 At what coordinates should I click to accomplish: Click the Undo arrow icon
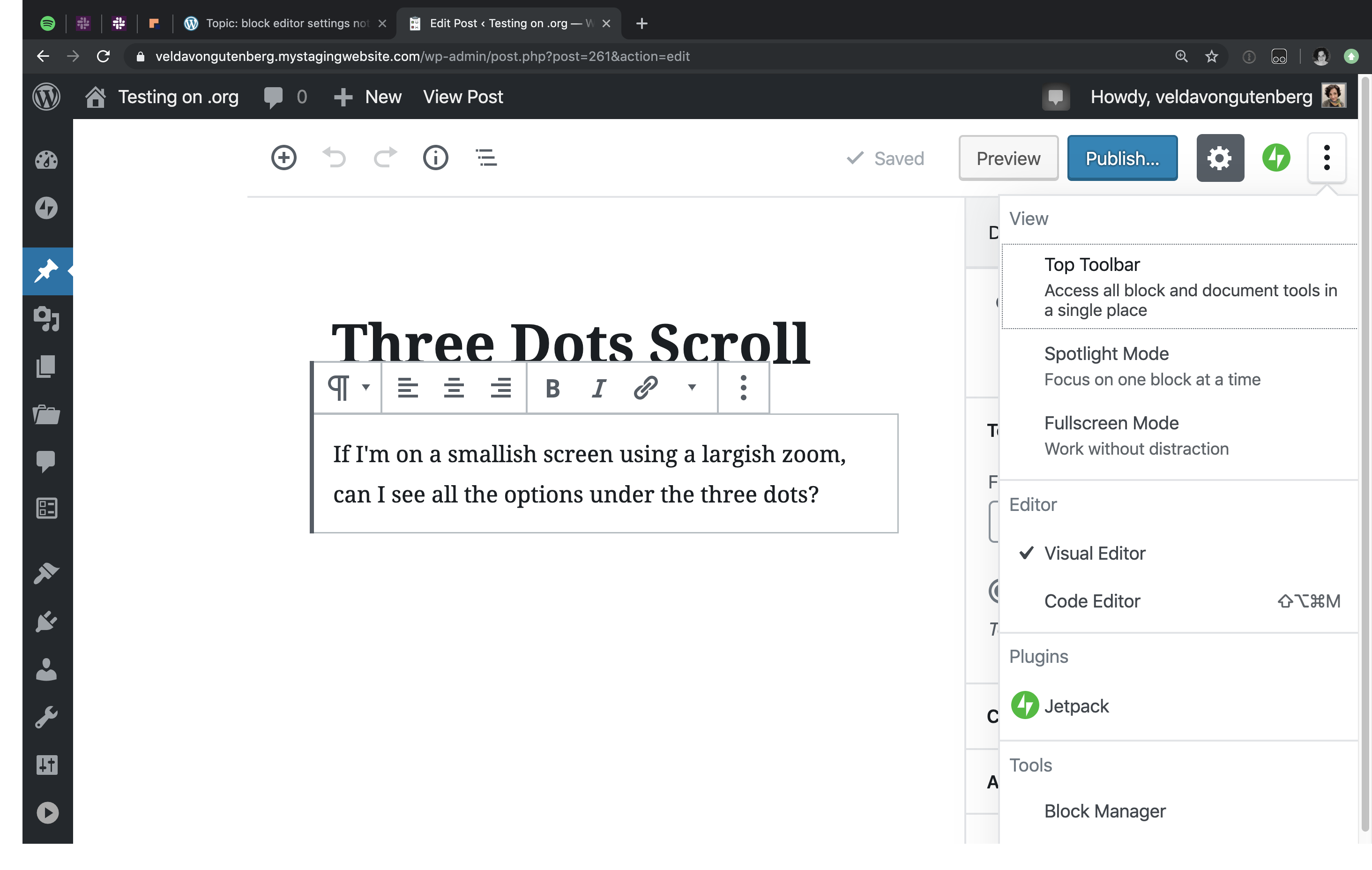point(335,158)
